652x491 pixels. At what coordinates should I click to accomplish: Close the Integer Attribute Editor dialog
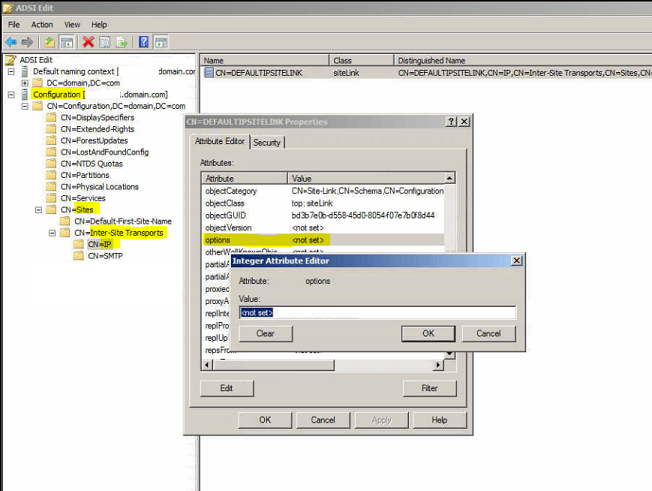coord(516,261)
